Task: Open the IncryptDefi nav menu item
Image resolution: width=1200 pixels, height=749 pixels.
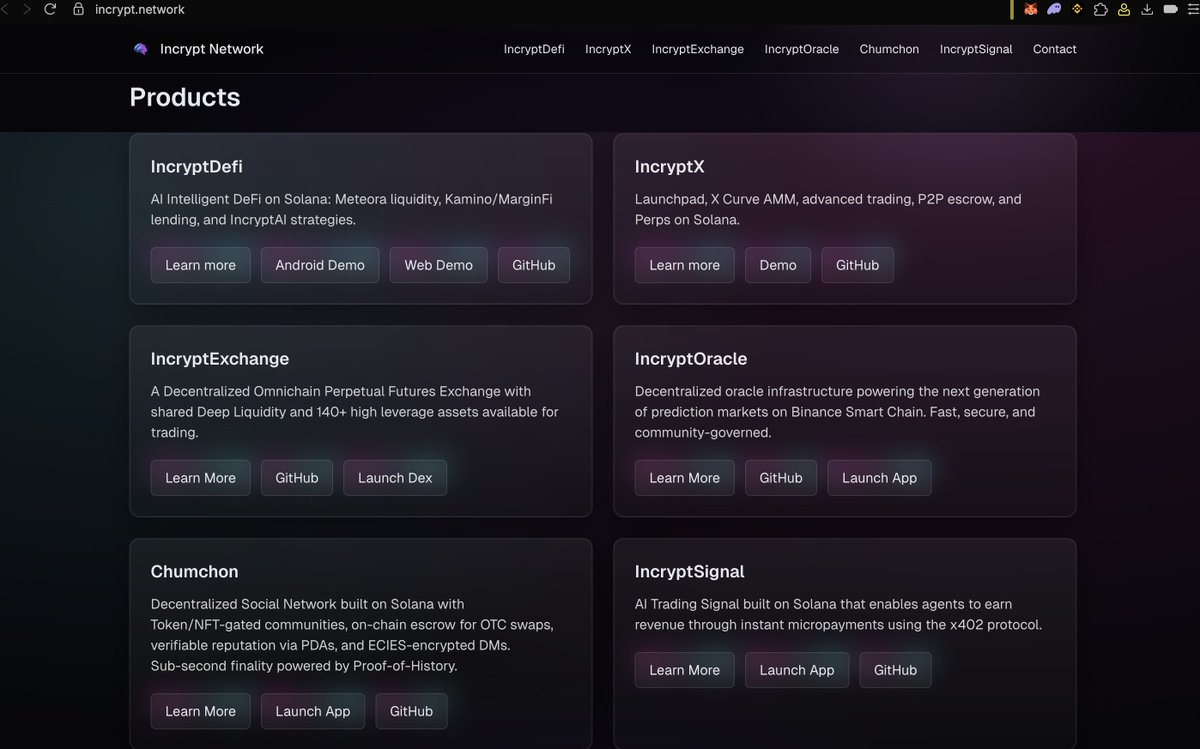Action: coord(534,49)
